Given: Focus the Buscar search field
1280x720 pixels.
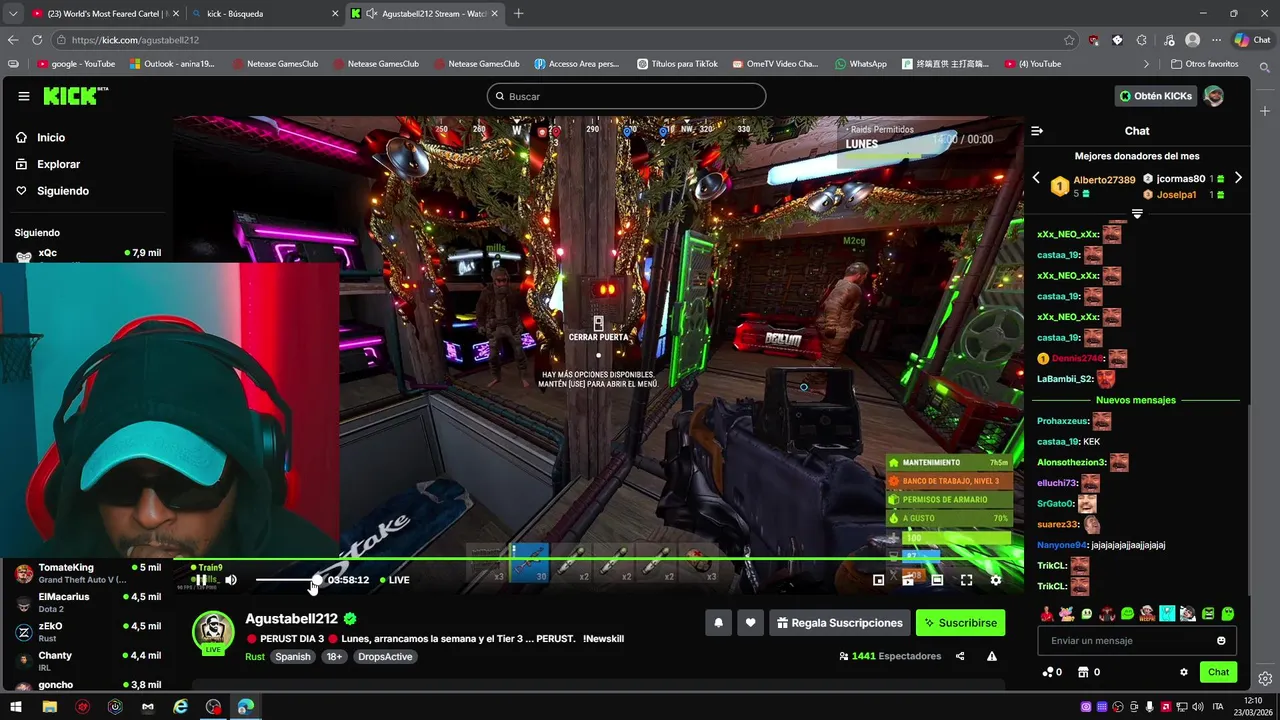Looking at the screenshot, I should click(x=627, y=96).
